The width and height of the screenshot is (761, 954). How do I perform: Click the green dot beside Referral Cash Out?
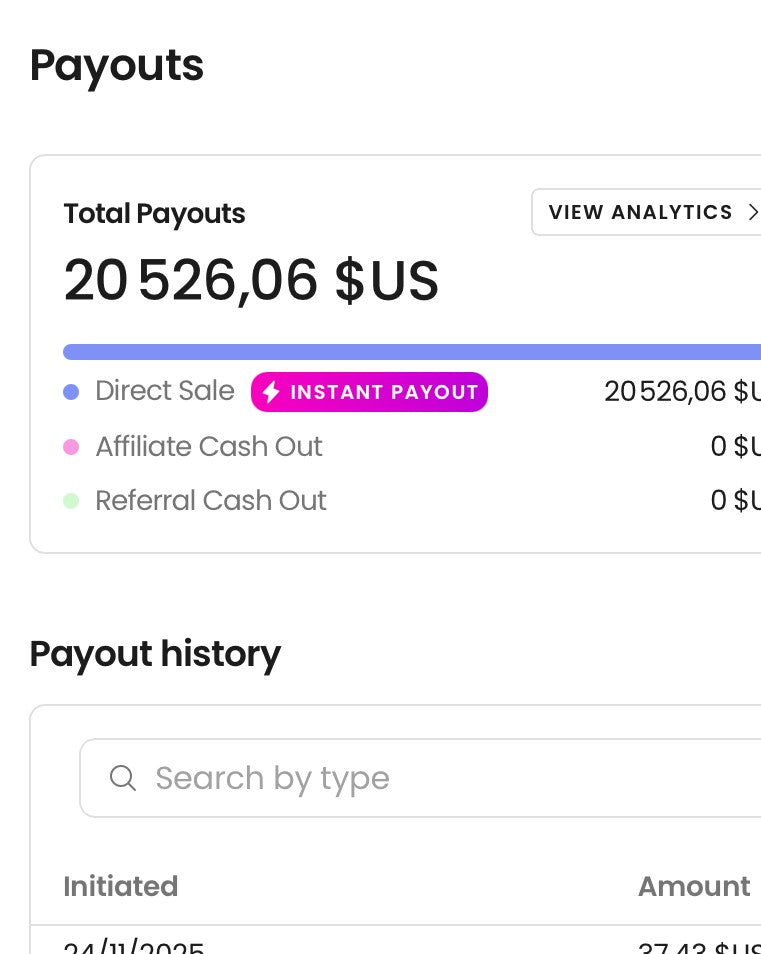coord(71,501)
